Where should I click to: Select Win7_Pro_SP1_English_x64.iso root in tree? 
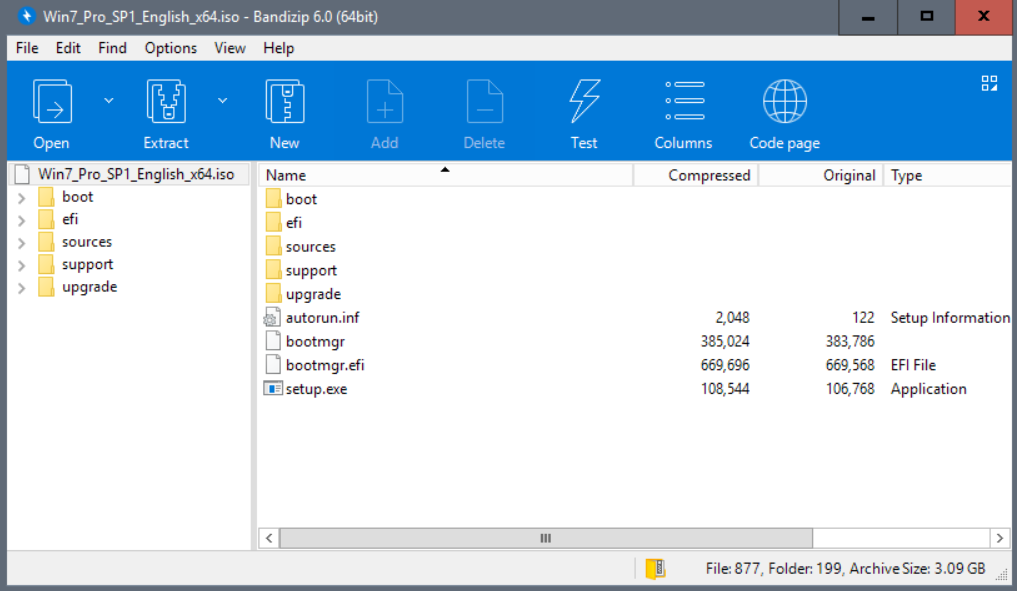click(136, 174)
